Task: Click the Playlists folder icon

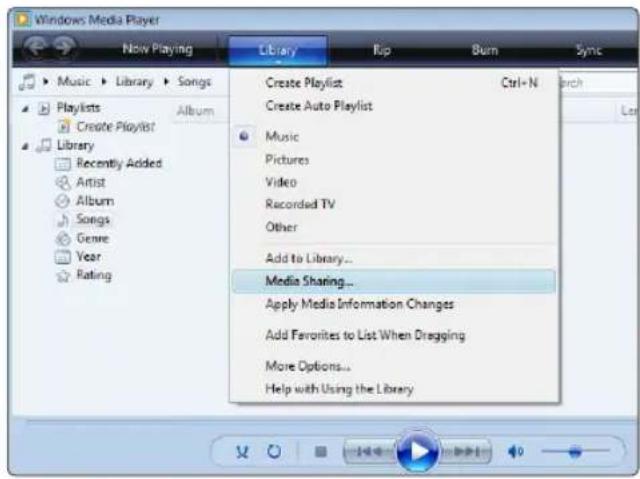Action: pos(44,109)
